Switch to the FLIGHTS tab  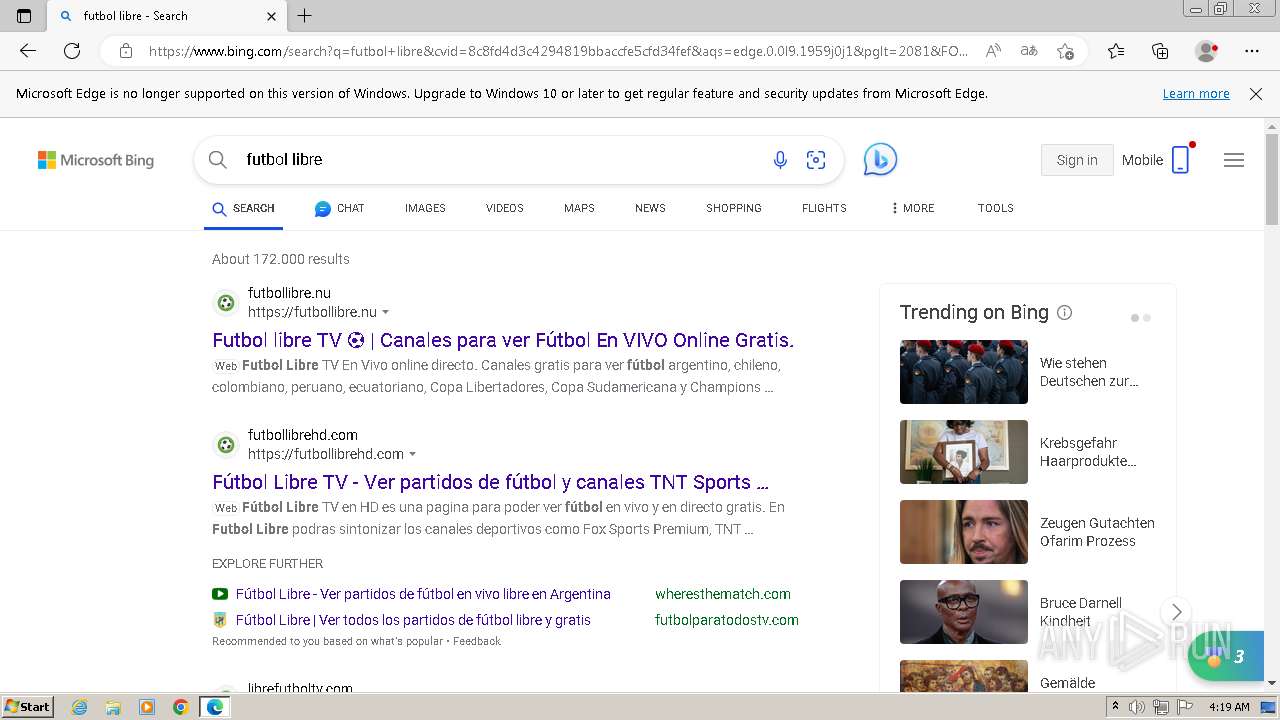point(824,208)
